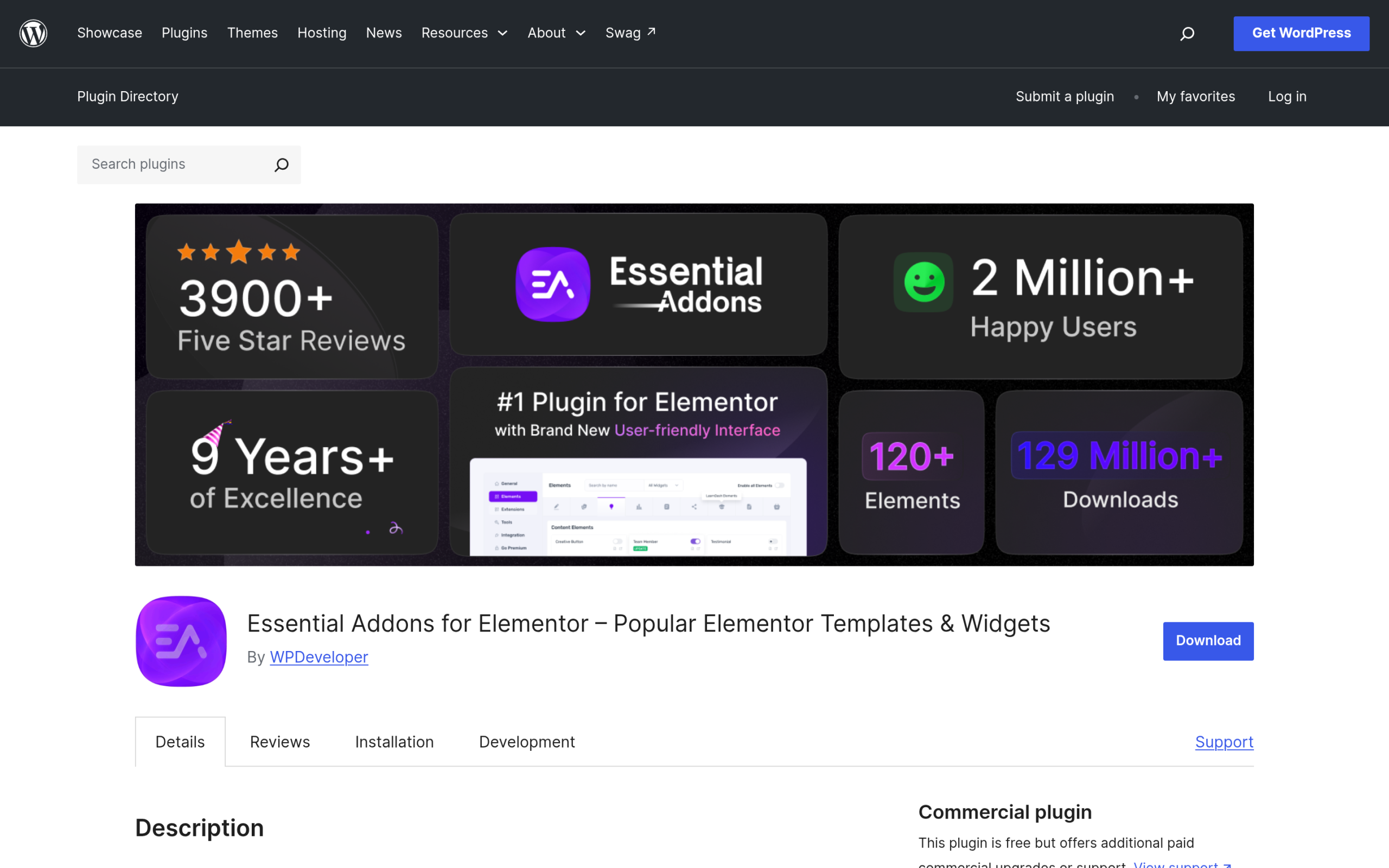Switch to the Installation tab

(x=394, y=742)
